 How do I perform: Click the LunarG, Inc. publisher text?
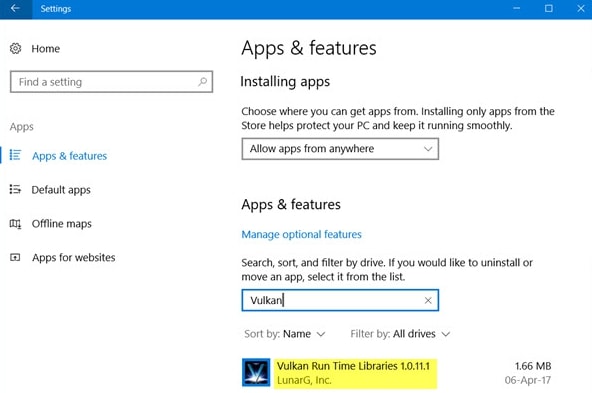(304, 380)
